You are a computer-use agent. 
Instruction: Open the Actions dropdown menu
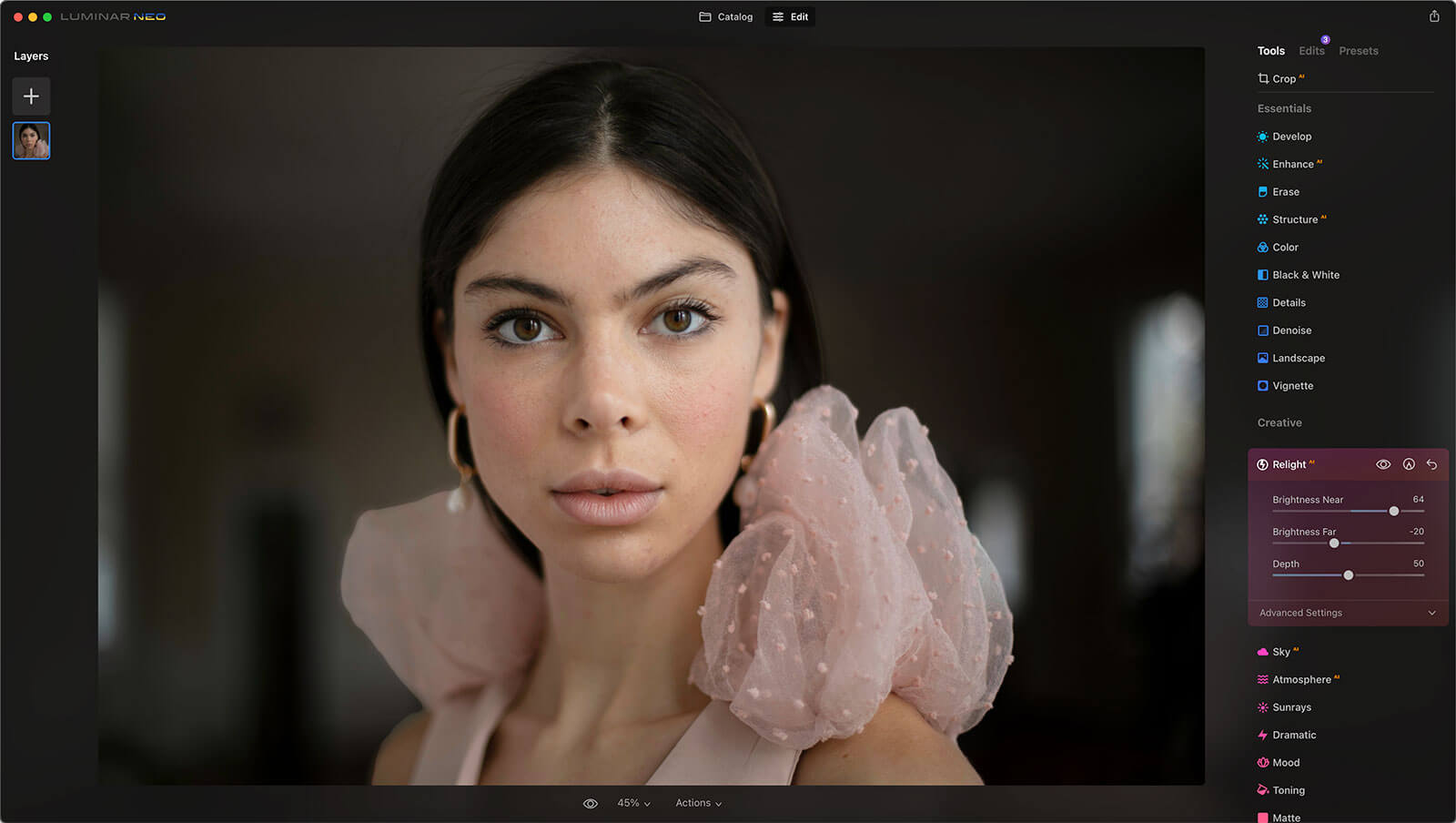[698, 803]
